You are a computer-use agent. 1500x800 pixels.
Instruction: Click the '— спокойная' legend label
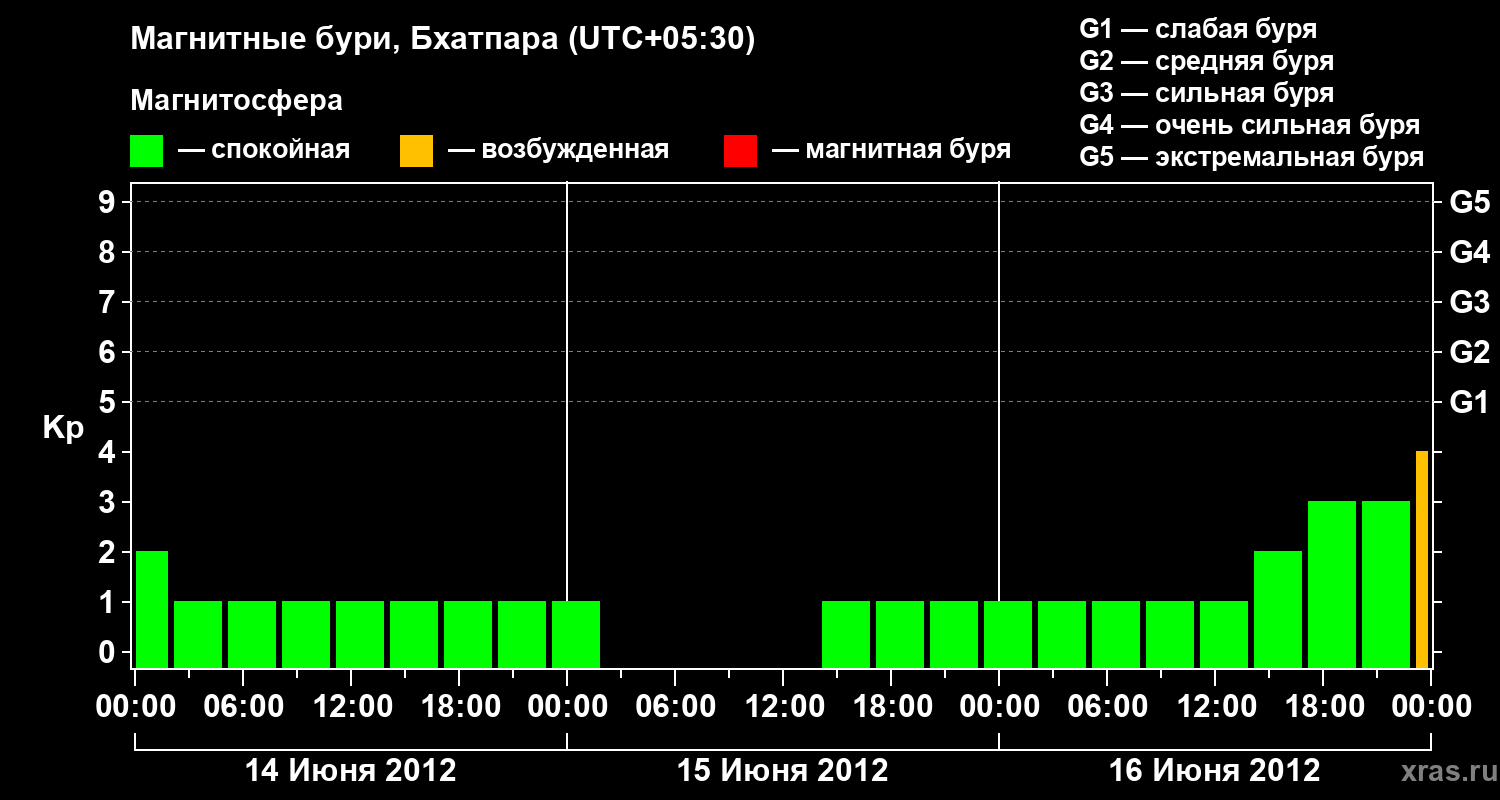coord(264,150)
